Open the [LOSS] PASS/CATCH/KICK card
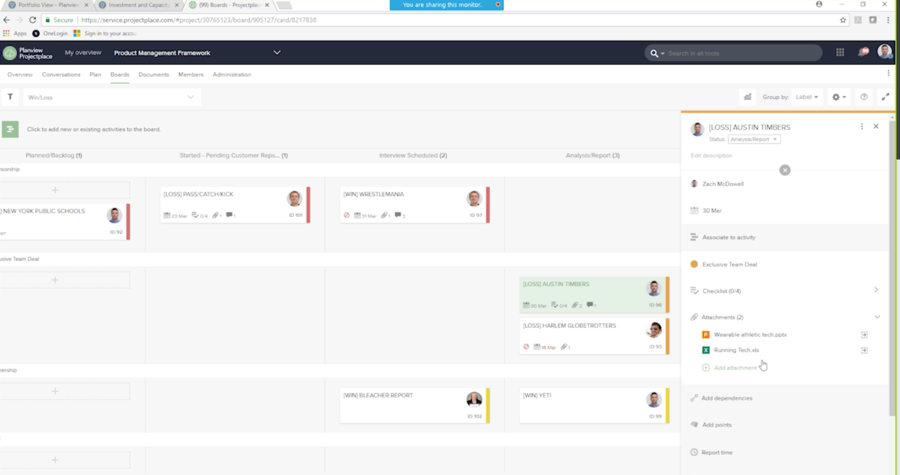The height and width of the screenshot is (475, 900). [x=234, y=205]
